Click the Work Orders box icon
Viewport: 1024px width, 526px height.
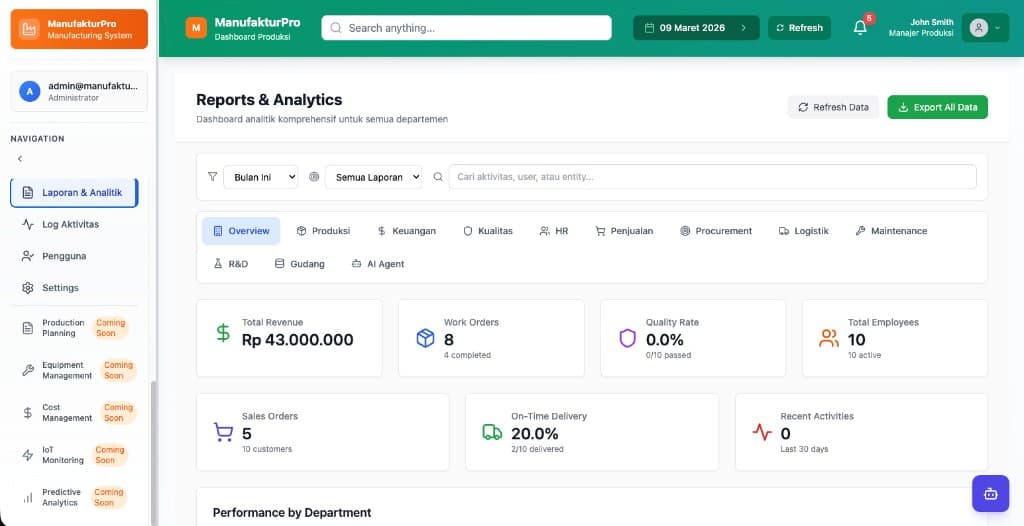point(425,338)
